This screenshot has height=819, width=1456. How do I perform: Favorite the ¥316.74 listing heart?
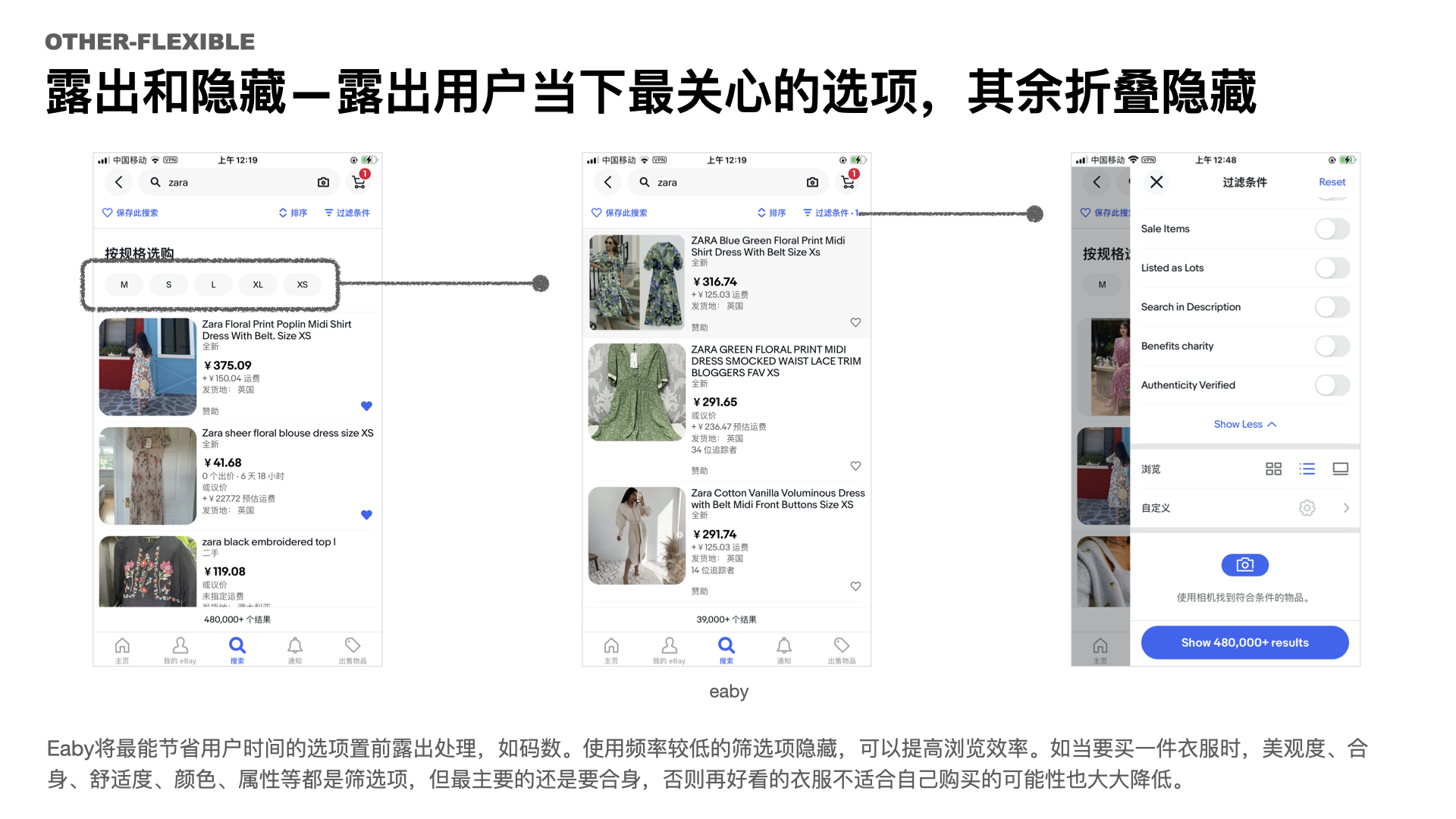click(855, 322)
